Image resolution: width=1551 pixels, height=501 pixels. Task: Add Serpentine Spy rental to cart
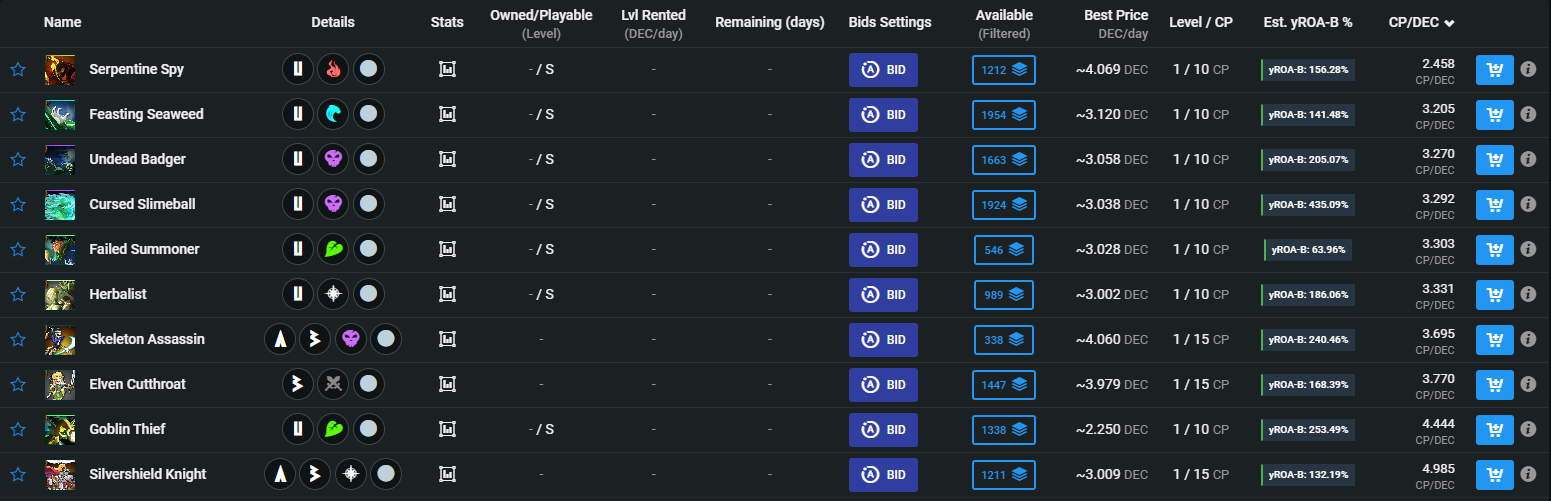pyautogui.click(x=1494, y=70)
